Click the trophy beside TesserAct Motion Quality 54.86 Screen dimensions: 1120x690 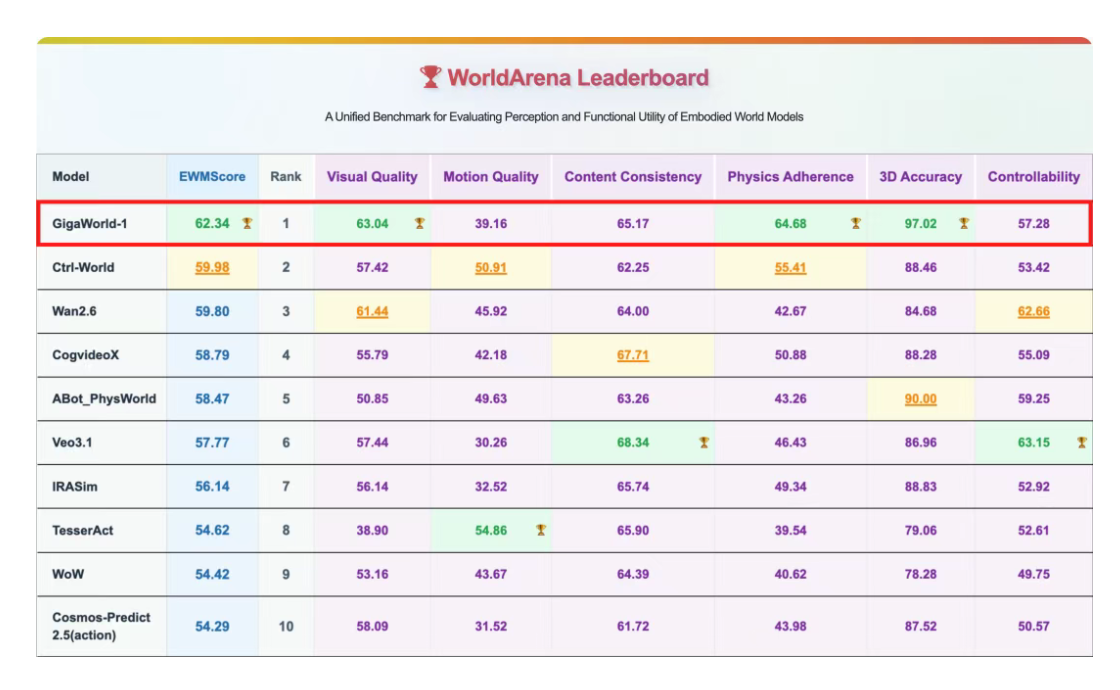(541, 530)
